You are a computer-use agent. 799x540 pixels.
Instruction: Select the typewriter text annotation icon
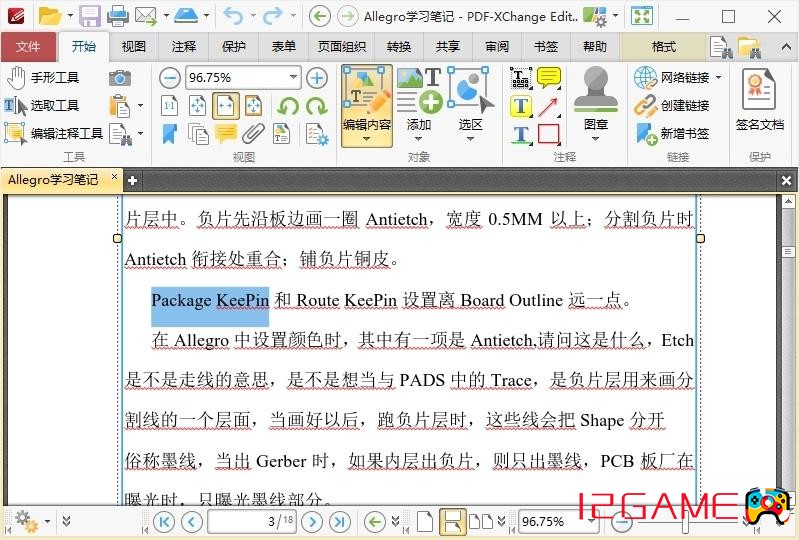(521, 78)
